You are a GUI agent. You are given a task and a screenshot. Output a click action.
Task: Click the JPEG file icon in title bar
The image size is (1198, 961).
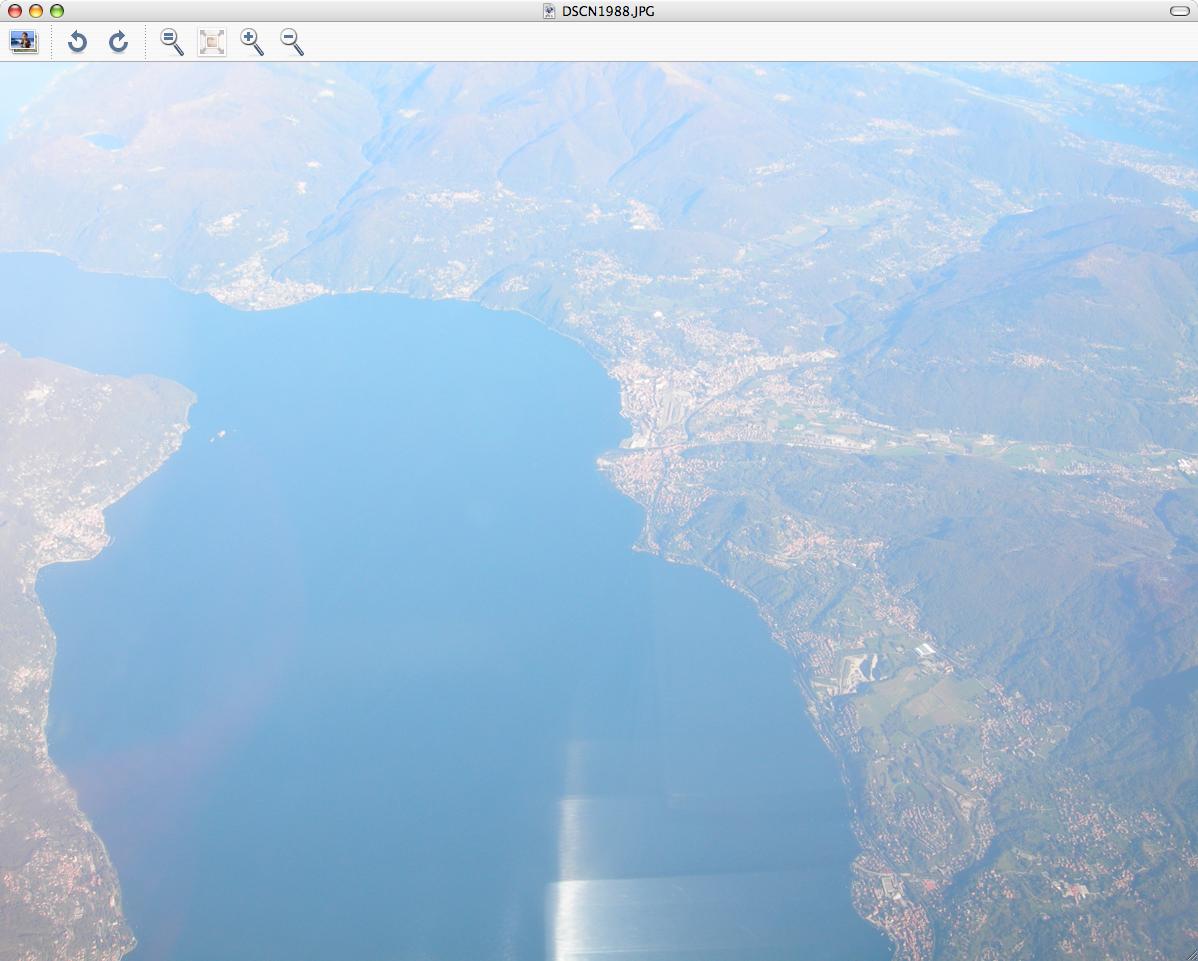coord(549,11)
